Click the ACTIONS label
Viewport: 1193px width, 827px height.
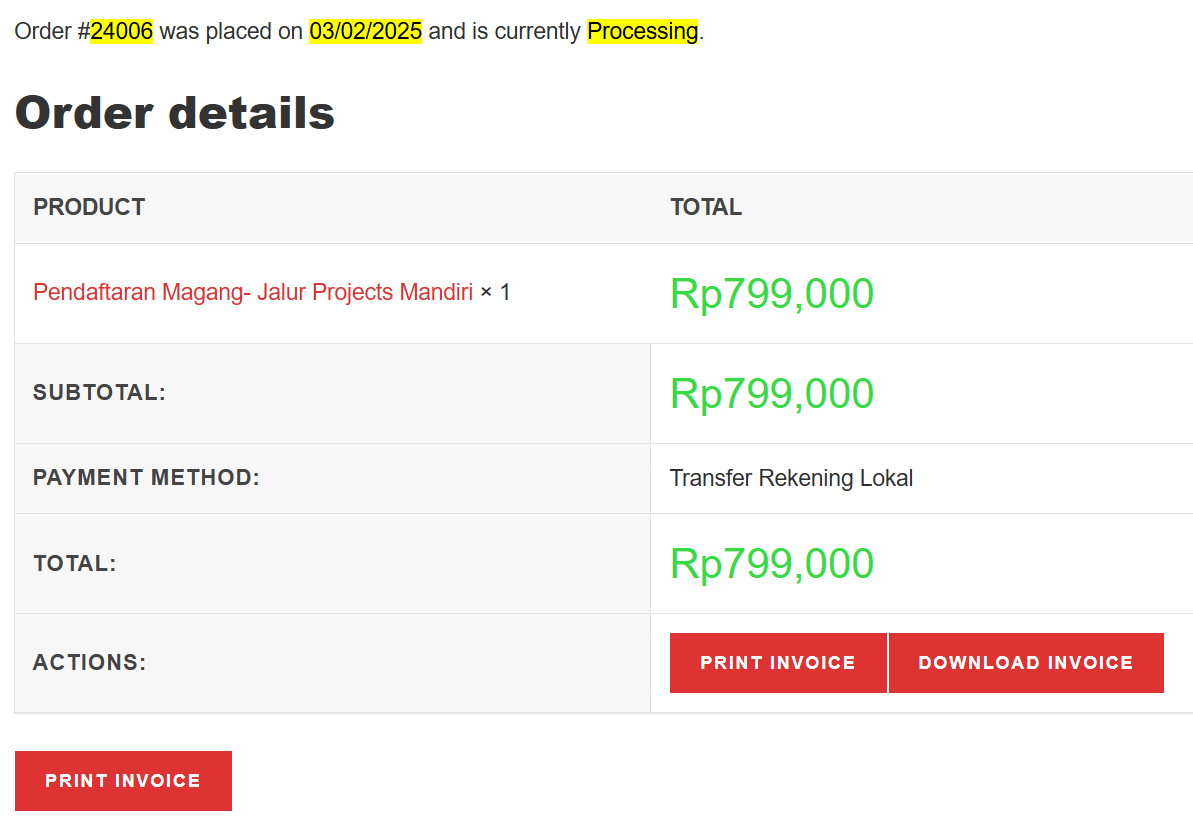89,662
